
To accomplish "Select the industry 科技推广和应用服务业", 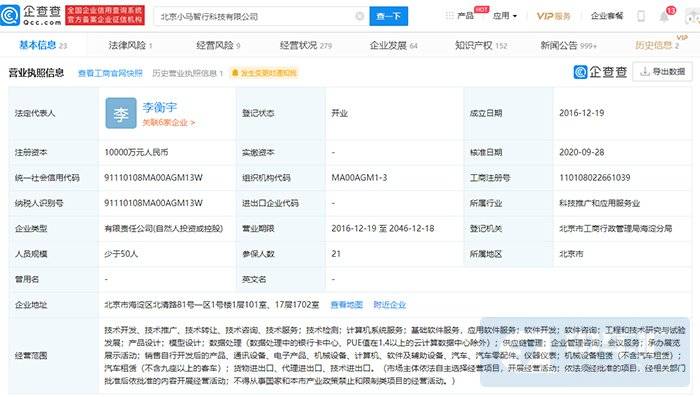I will 600,203.
